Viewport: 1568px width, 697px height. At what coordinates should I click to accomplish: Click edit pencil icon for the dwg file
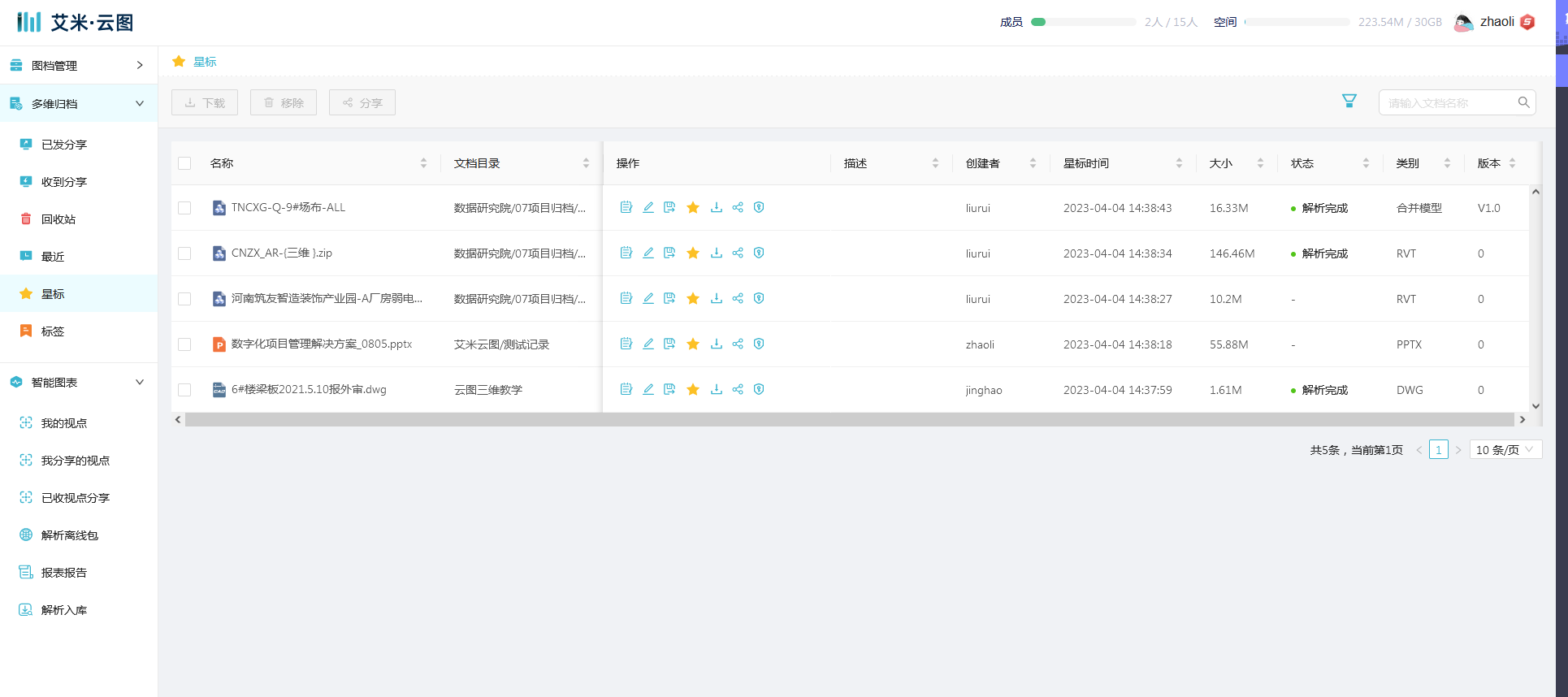tap(648, 390)
